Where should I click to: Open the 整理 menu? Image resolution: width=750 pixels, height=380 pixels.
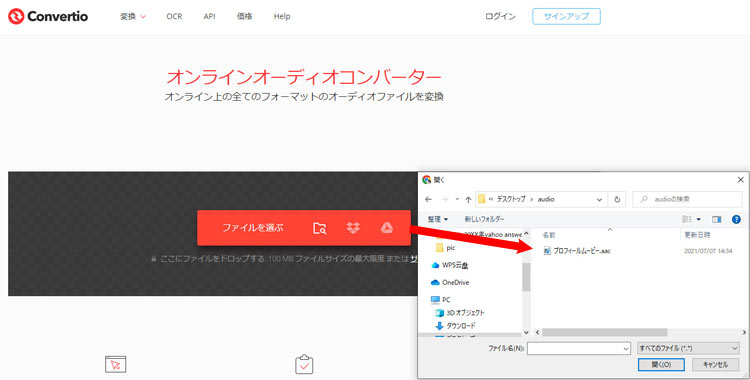coord(438,219)
